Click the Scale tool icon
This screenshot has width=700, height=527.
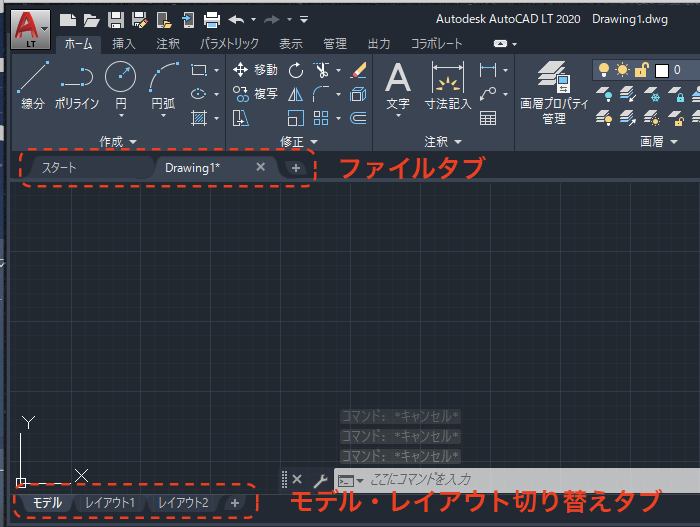(x=296, y=118)
